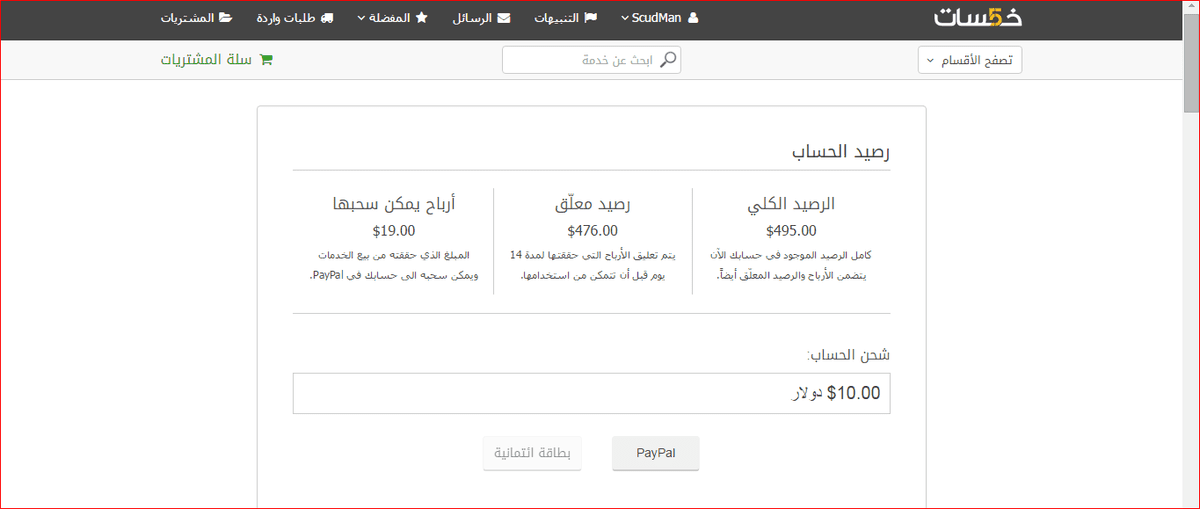1200x509 pixels.
Task: Click the رصيد معلّق heading
Action: click(592, 204)
